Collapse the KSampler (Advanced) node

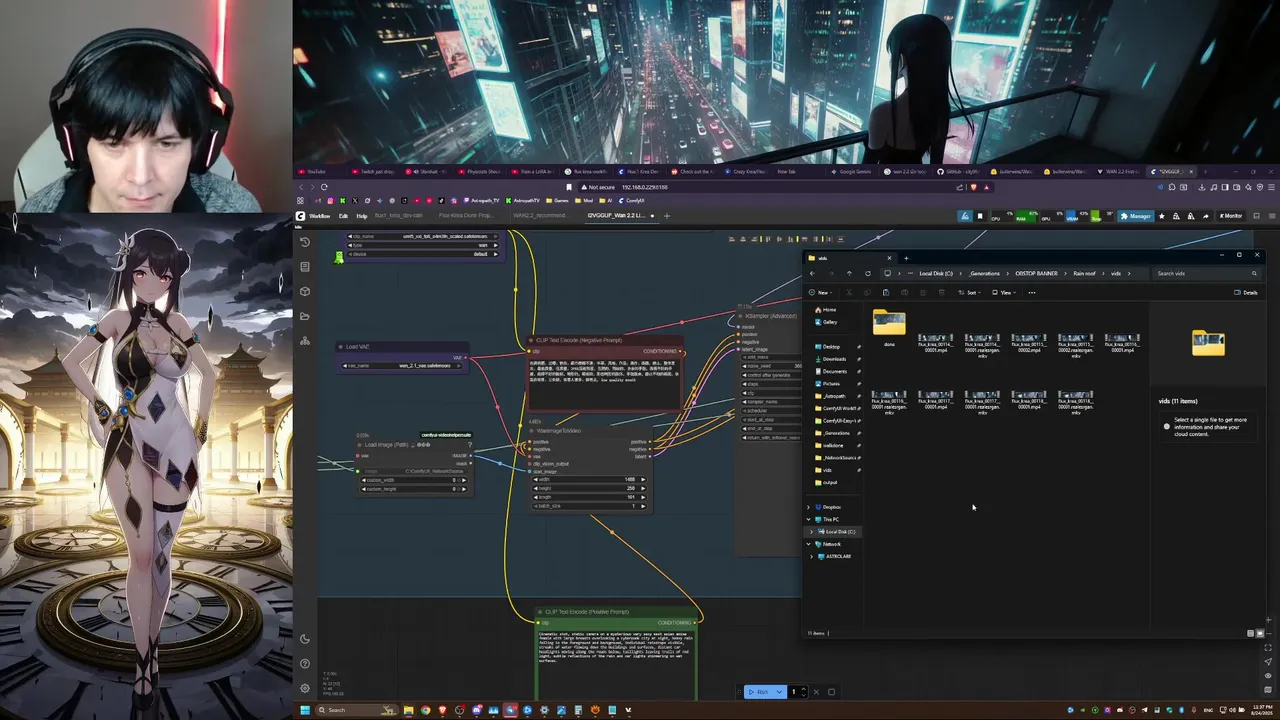[740, 316]
